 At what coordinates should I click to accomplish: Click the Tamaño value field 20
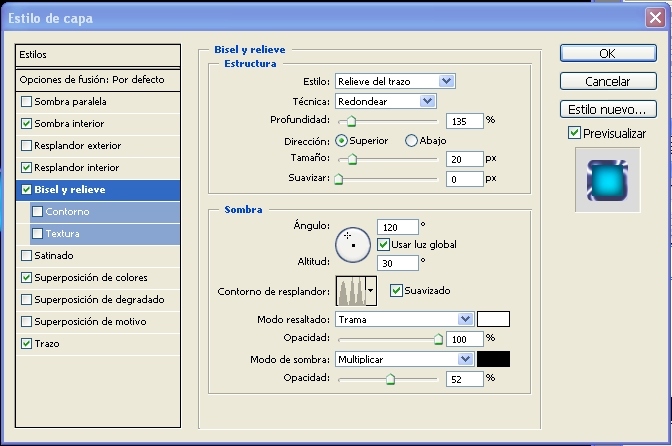[465, 159]
